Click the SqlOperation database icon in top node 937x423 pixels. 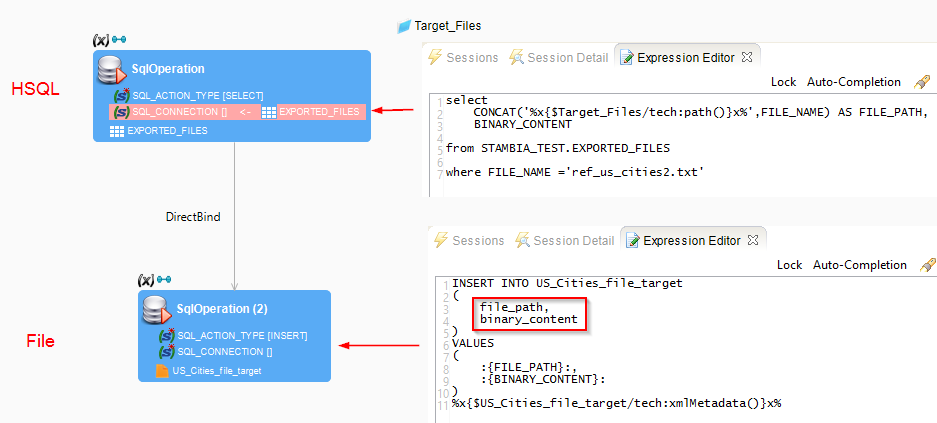click(x=111, y=69)
